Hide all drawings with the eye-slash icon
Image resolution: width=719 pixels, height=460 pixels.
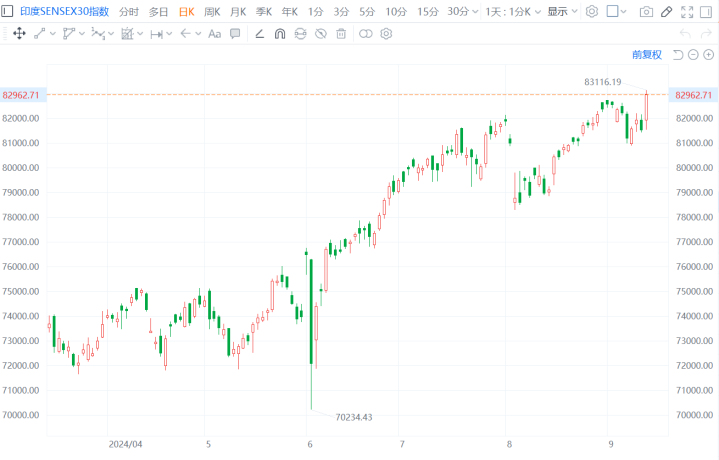pos(320,33)
